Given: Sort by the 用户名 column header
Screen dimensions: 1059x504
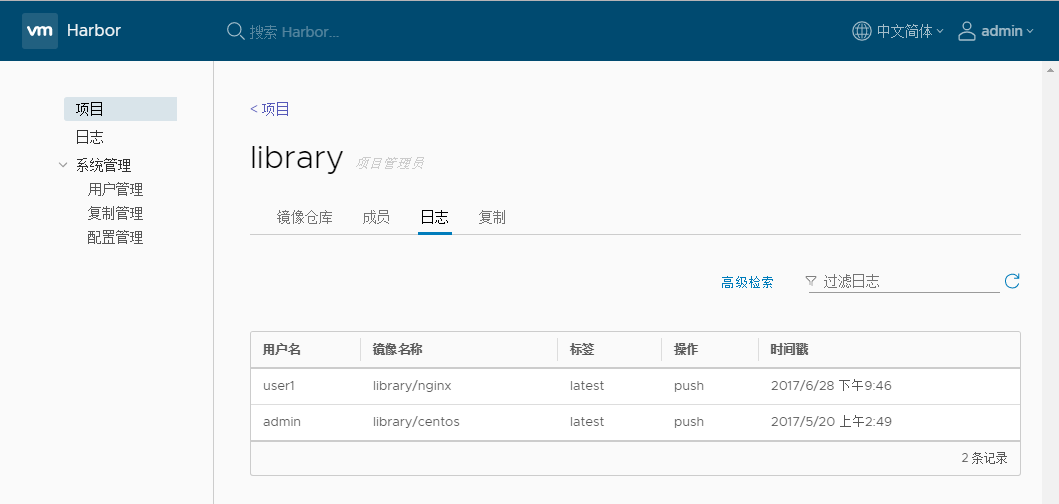Looking at the screenshot, I should [282, 349].
